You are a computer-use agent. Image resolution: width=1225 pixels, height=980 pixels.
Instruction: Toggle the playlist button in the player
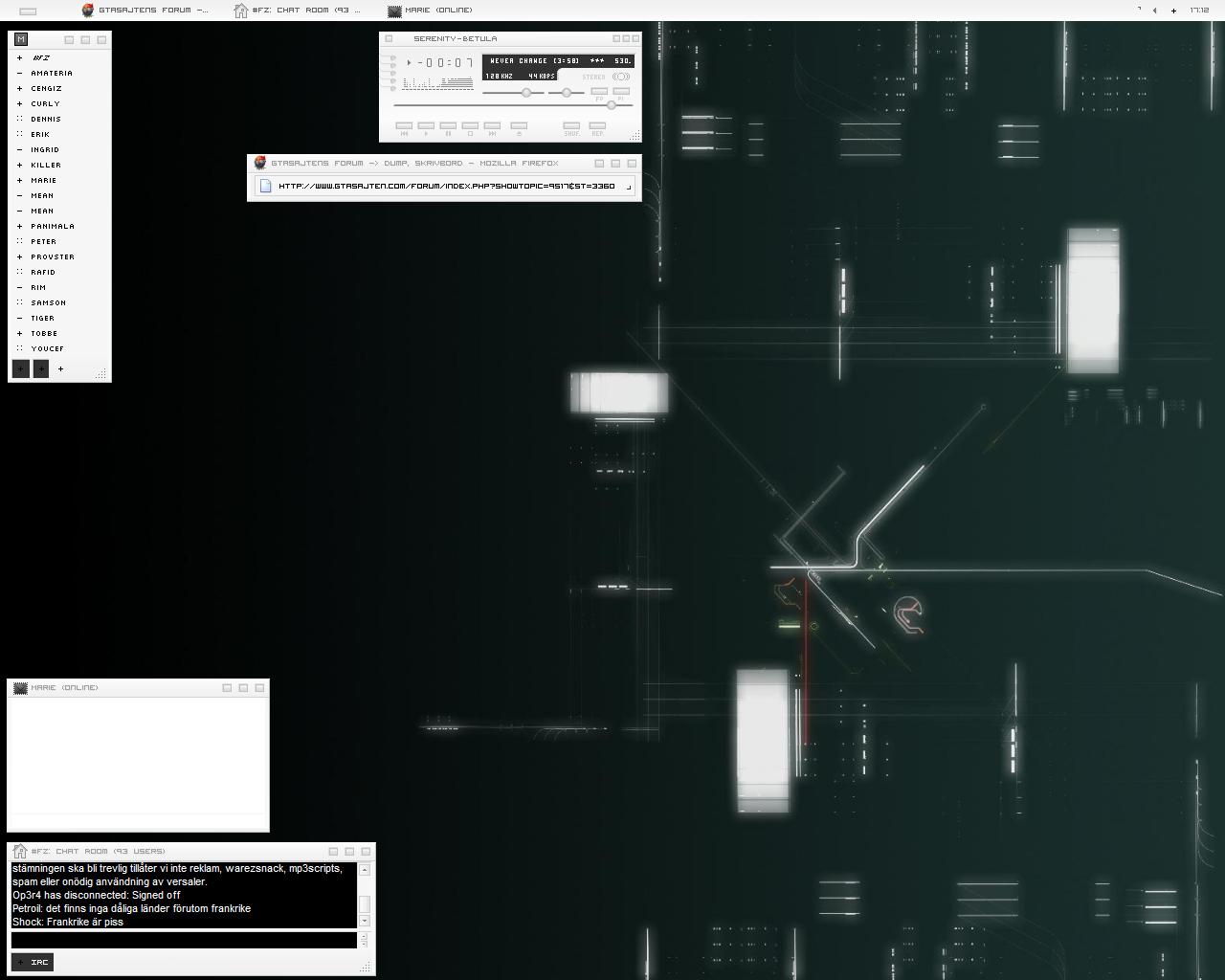(621, 91)
